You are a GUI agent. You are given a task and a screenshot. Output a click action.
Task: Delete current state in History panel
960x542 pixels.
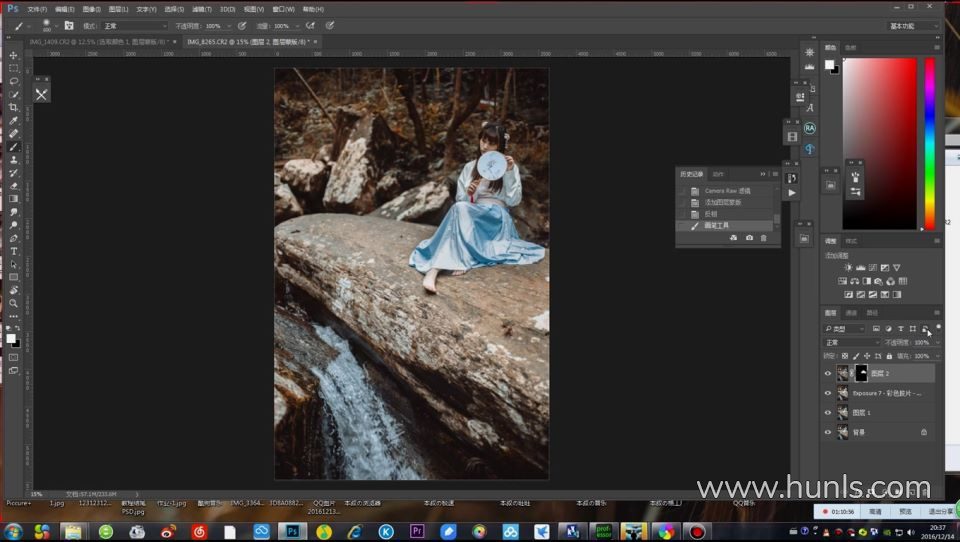point(764,238)
